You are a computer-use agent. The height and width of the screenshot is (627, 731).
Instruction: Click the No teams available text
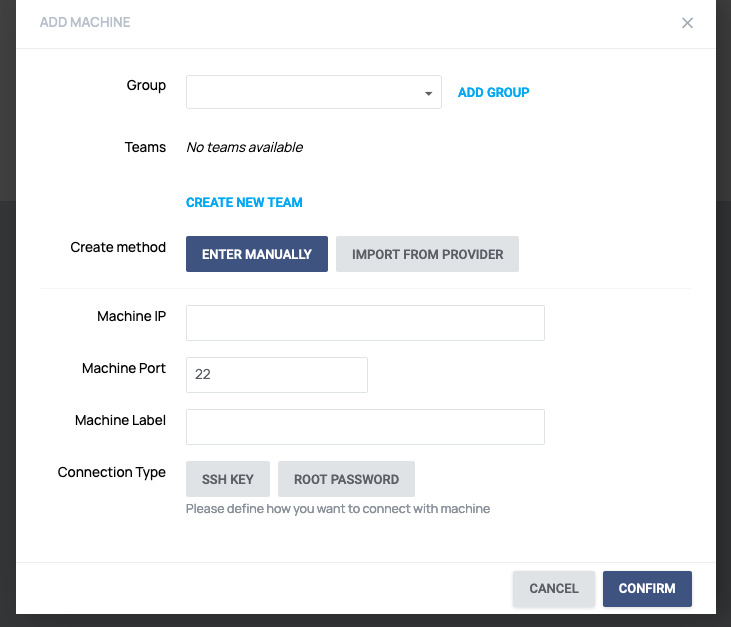click(245, 147)
